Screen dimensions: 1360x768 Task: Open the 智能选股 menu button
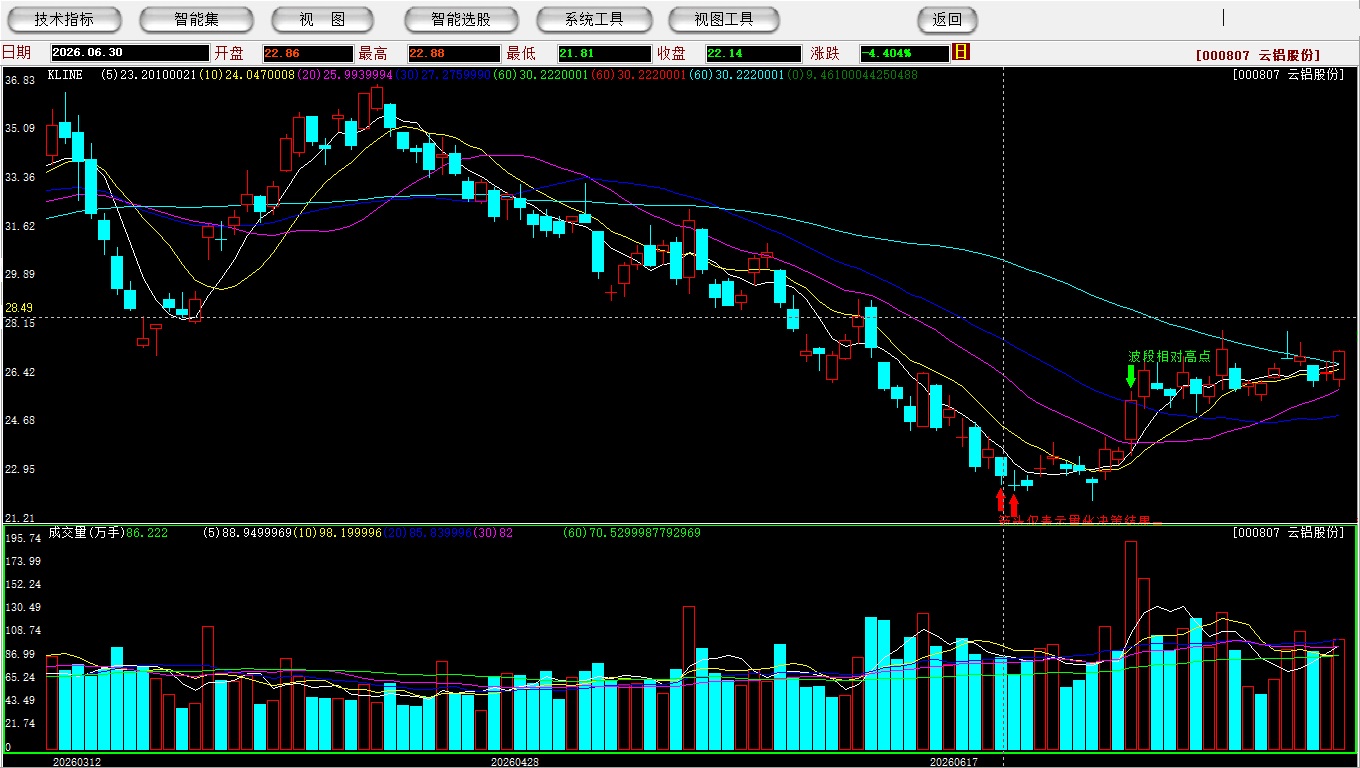461,19
